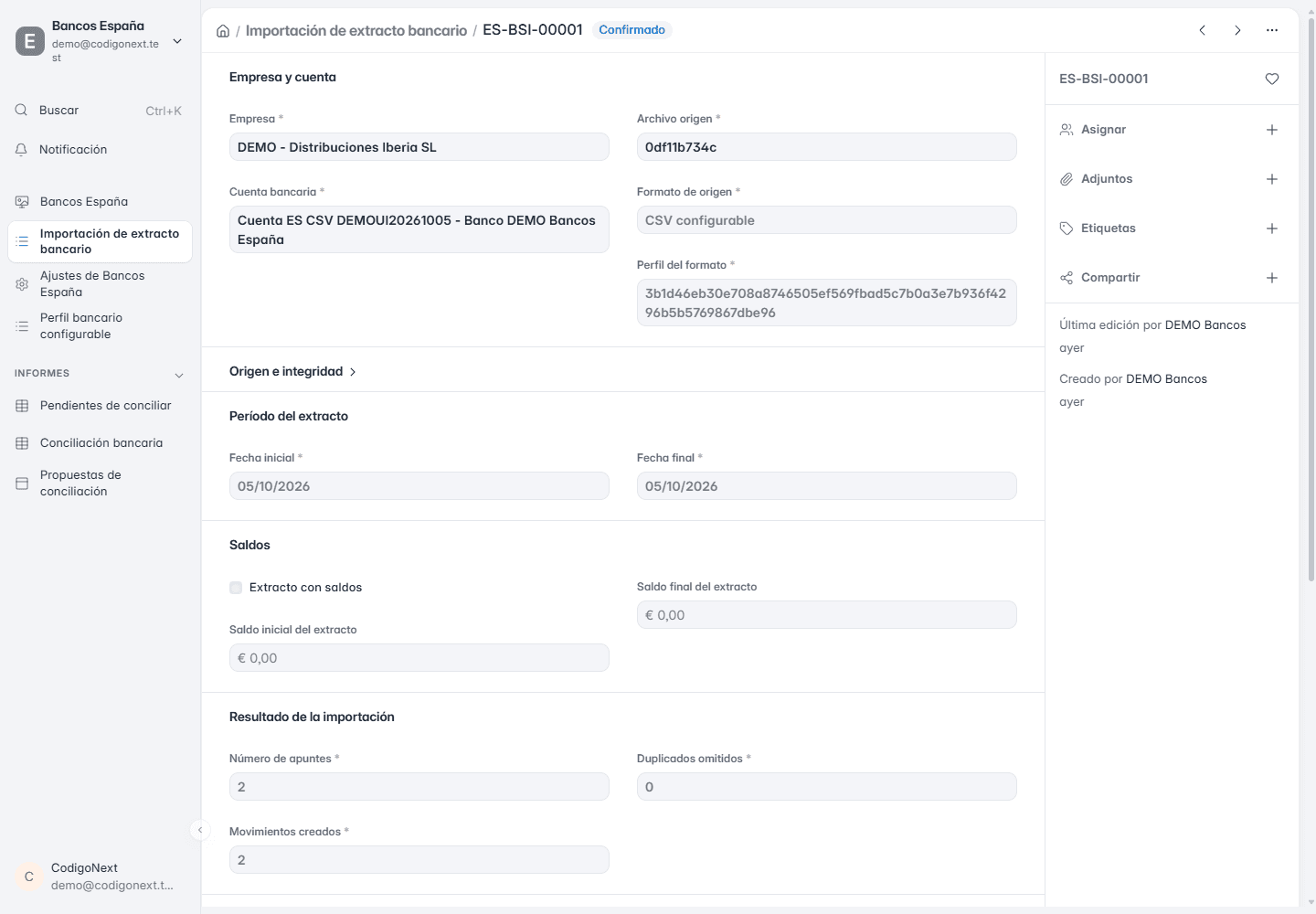Open Propuestas de conciliación report
Viewport: 1316px width, 914px height.
(101, 484)
